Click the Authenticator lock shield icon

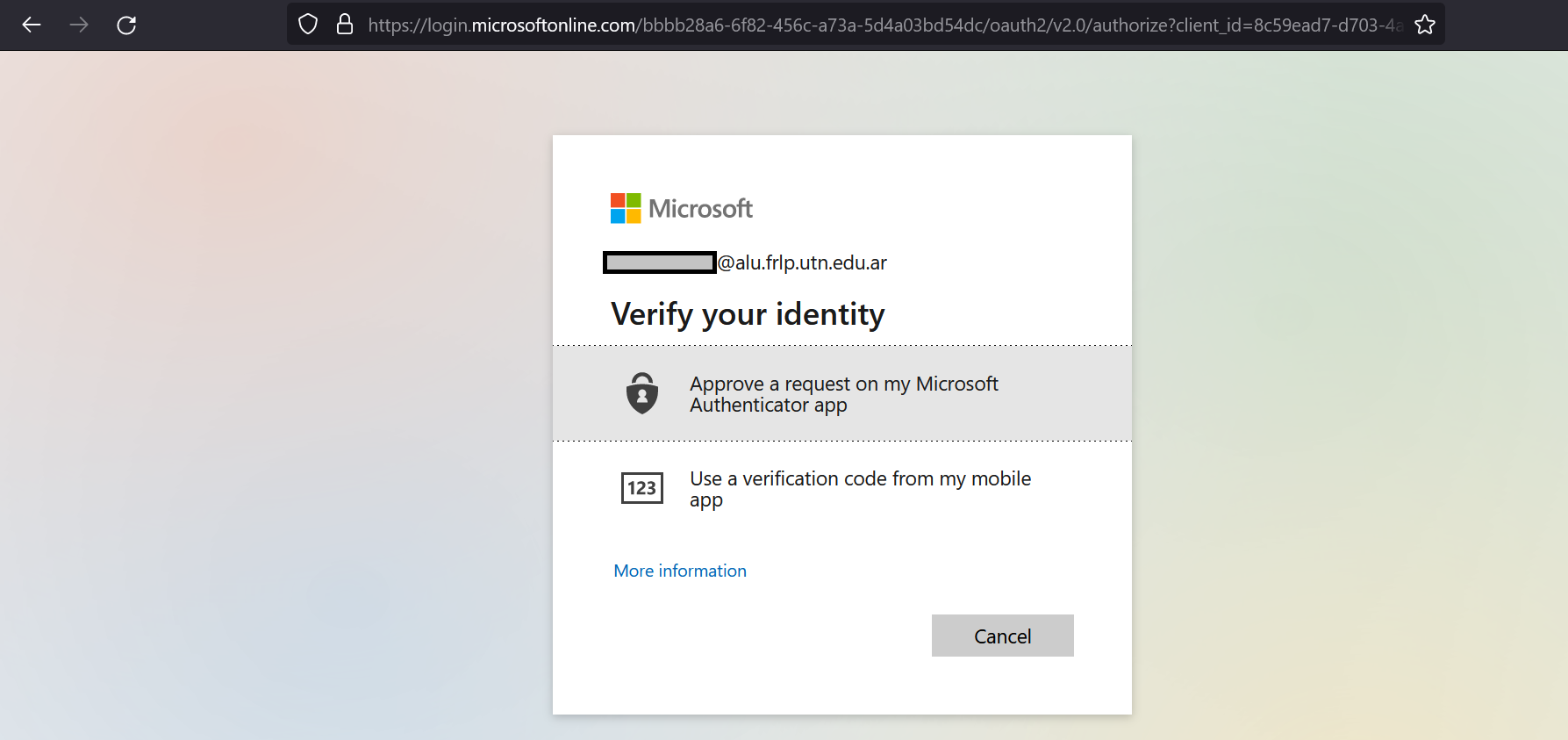click(x=642, y=393)
